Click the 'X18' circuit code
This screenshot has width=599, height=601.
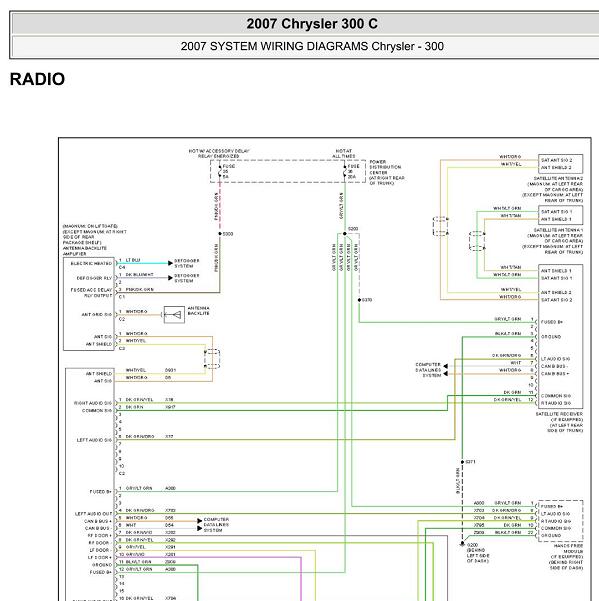[169, 400]
